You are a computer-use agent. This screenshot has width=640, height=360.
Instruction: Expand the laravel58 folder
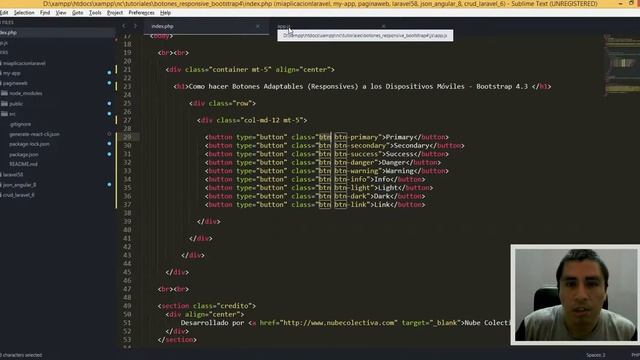[13, 174]
